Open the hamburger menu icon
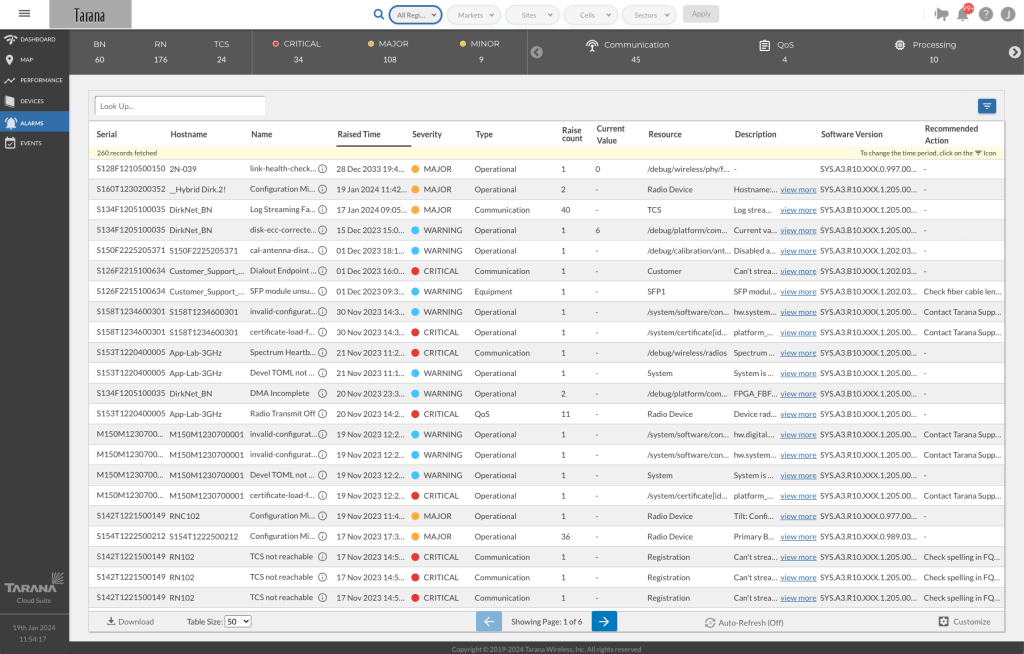Screen dimensions: 1024x654 pyautogui.click(x=25, y=13)
